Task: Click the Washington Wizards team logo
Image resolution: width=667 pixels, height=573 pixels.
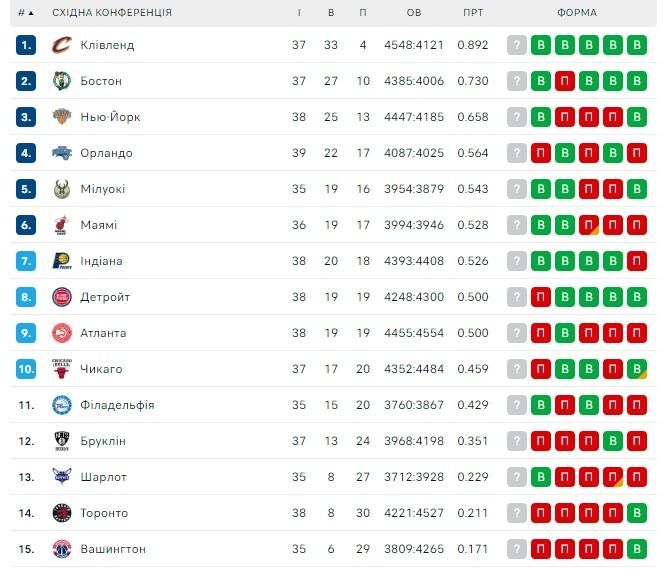Action: pos(62,549)
